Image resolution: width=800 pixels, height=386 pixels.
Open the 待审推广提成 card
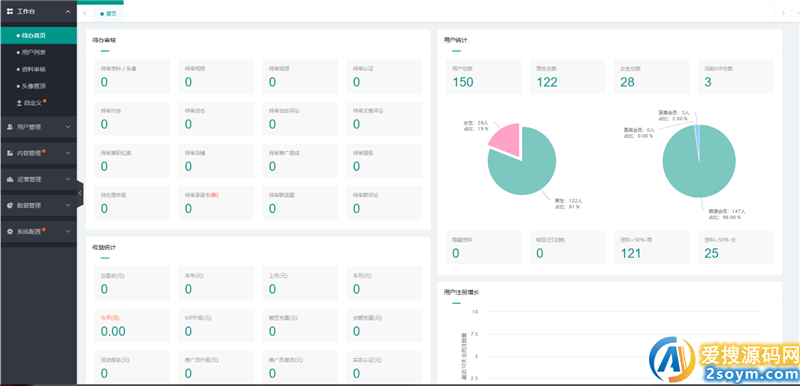300,161
